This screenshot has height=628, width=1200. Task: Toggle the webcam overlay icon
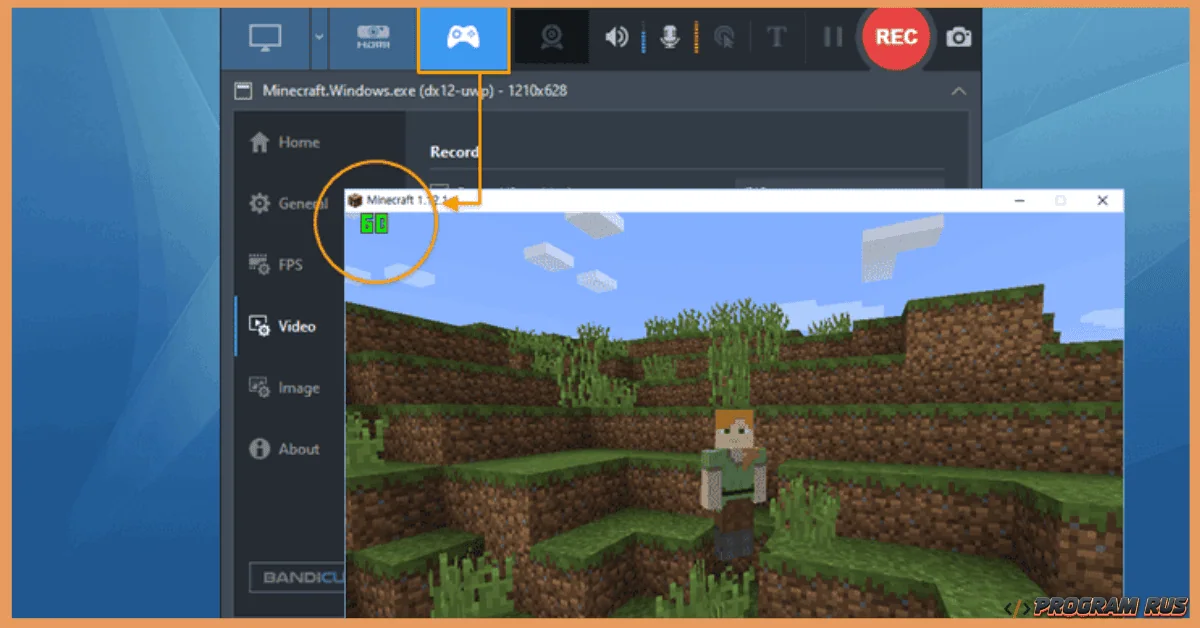[552, 38]
